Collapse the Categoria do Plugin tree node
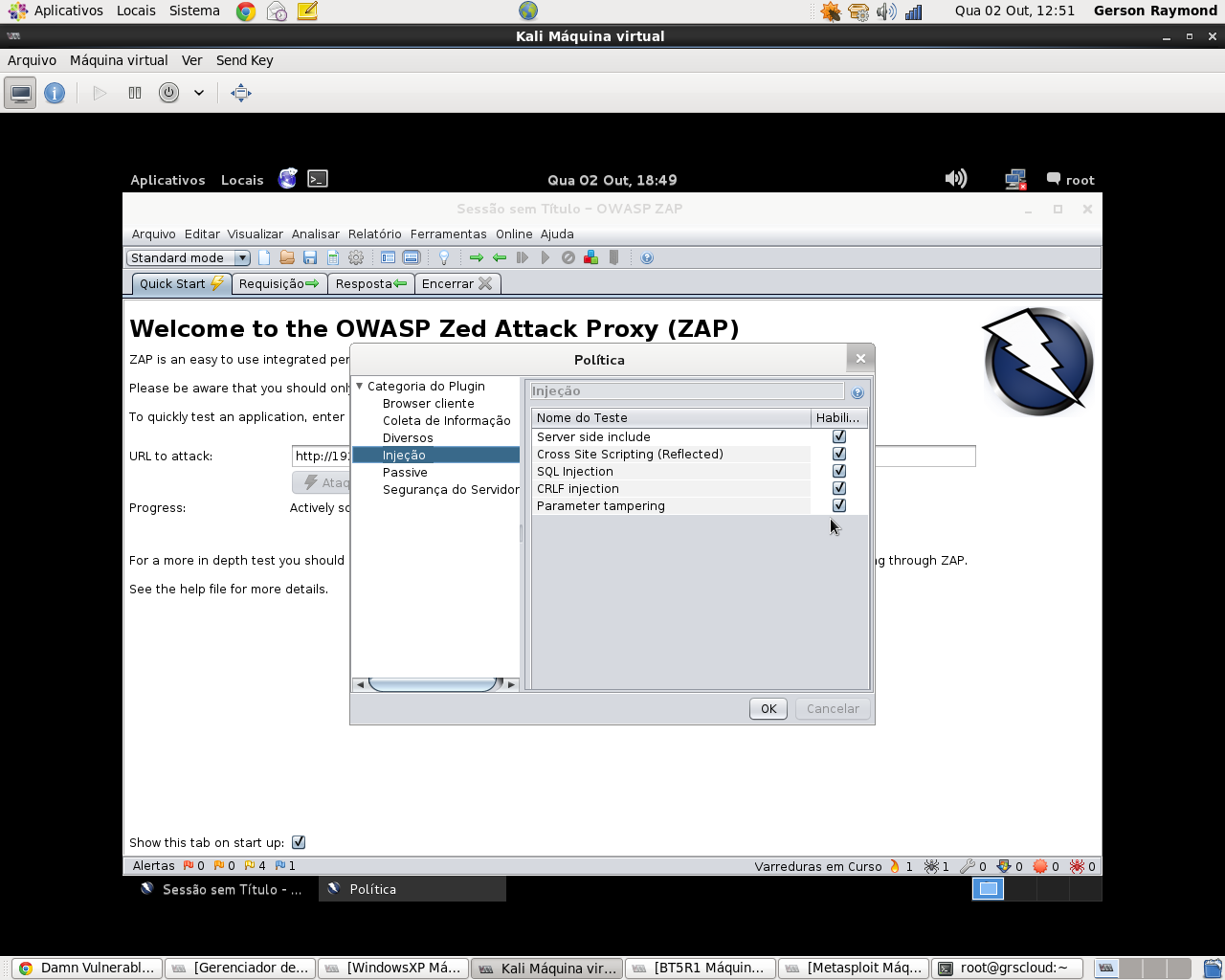 [360, 386]
